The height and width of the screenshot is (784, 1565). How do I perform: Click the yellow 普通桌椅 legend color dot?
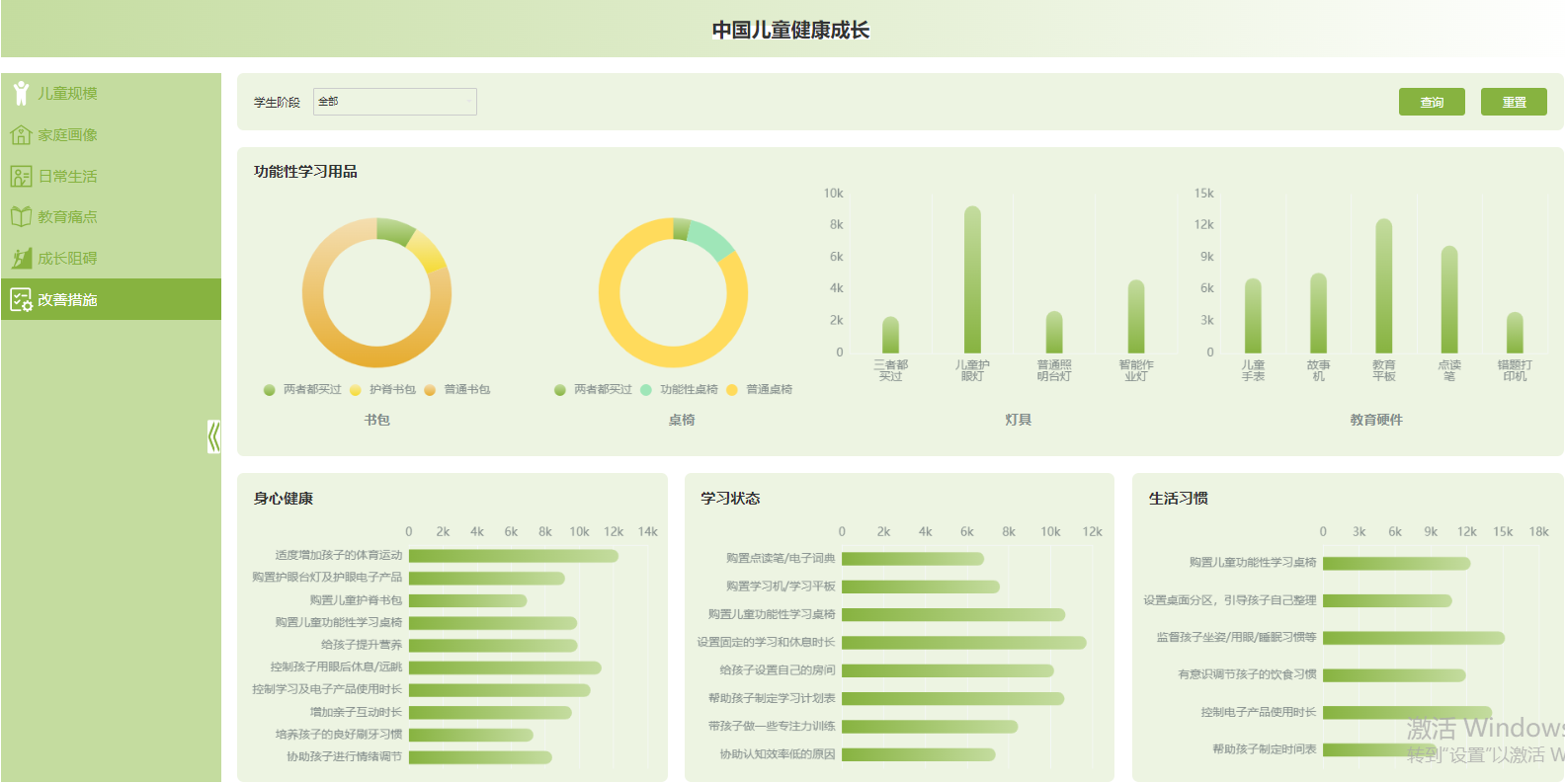pos(732,390)
